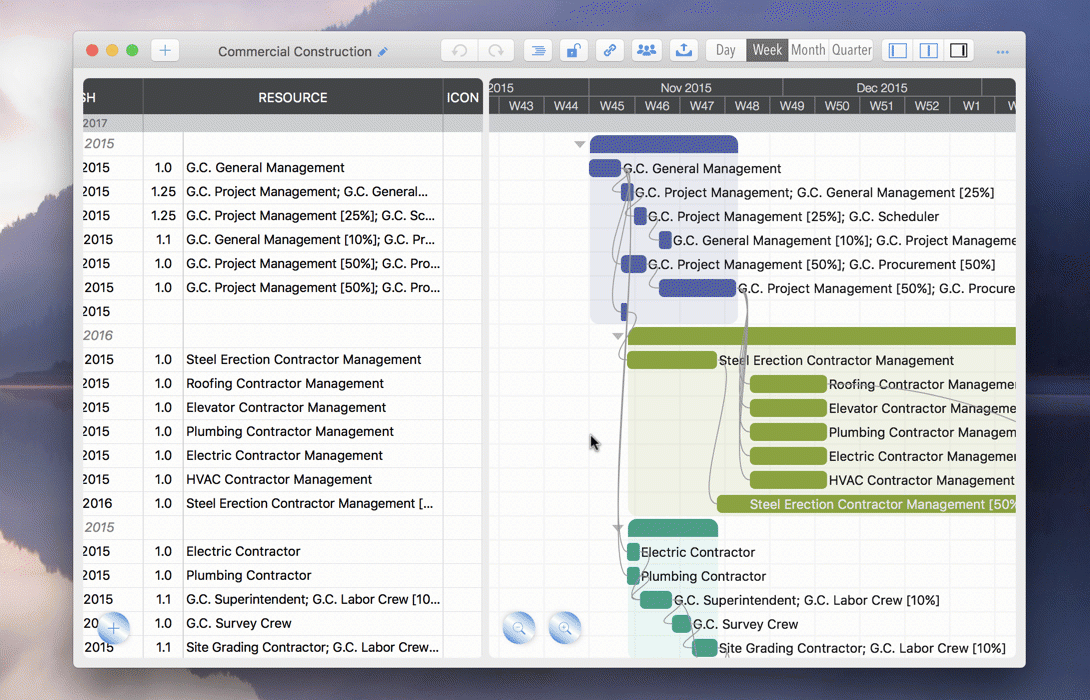Click the ICON column header
The height and width of the screenshot is (700, 1090).
pyautogui.click(x=462, y=97)
